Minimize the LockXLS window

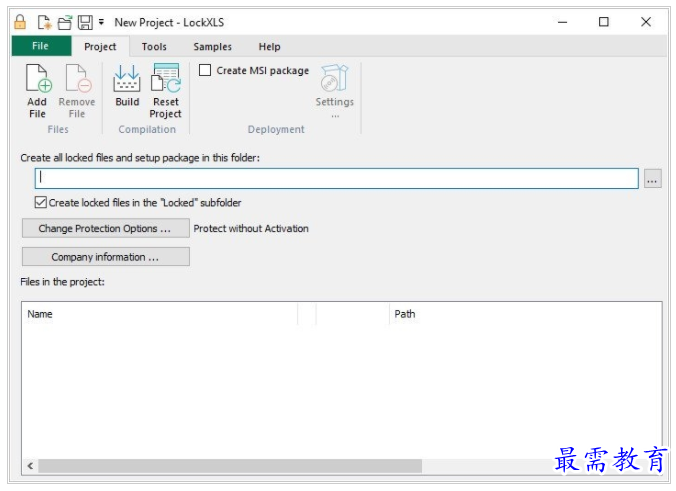(562, 22)
